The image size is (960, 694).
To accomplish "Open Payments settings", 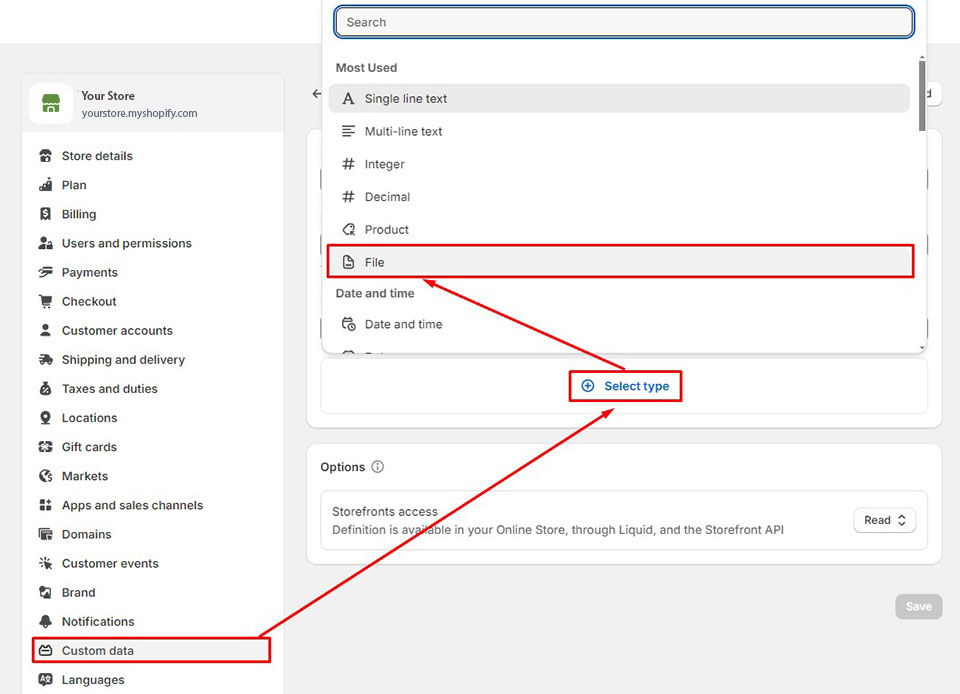I will click(x=89, y=272).
